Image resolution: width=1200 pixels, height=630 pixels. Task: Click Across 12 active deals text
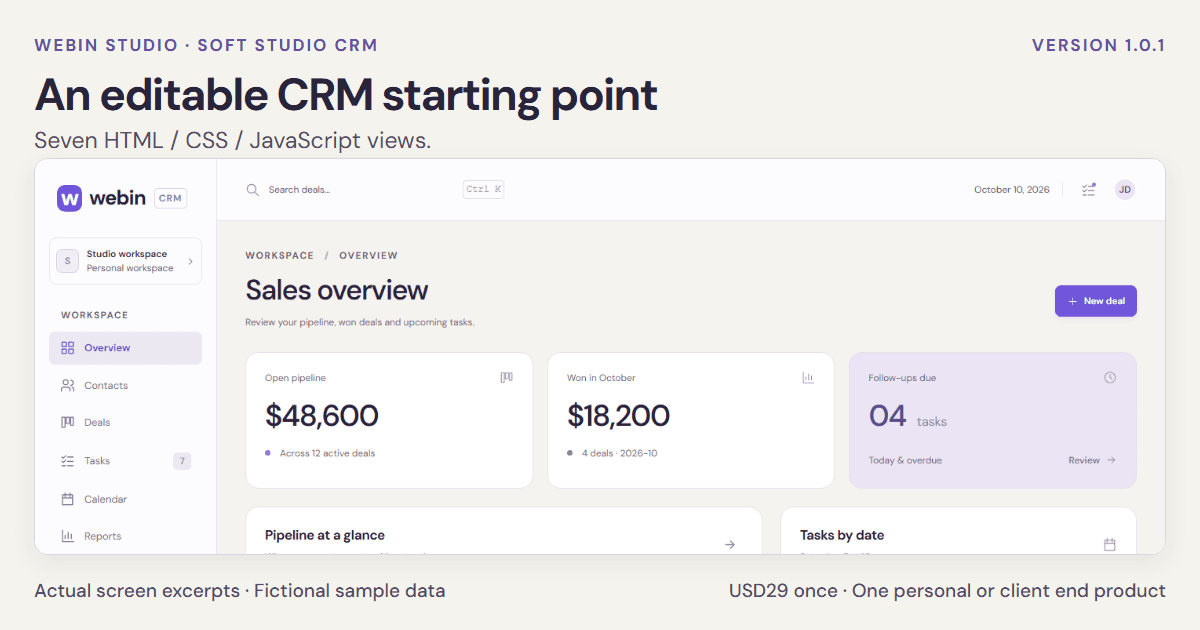[328, 453]
